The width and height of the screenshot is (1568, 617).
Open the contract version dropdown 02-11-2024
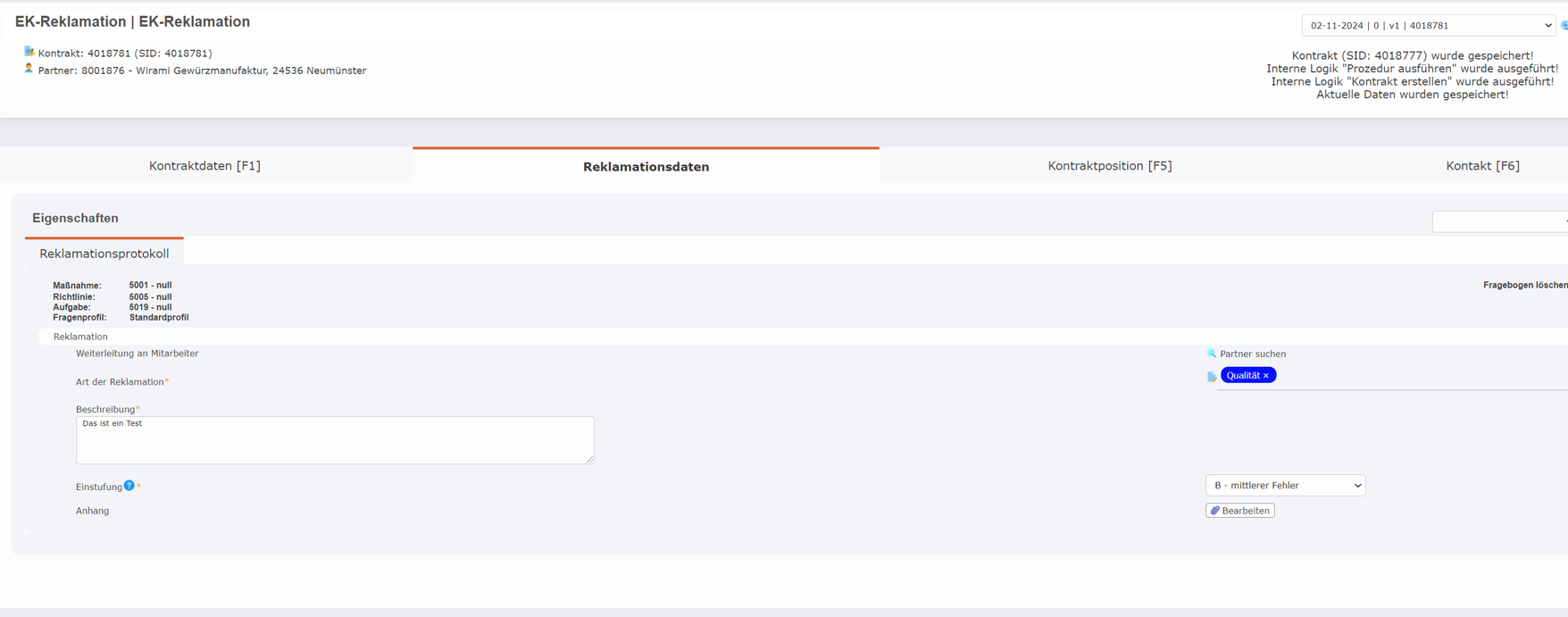[x=1428, y=26]
